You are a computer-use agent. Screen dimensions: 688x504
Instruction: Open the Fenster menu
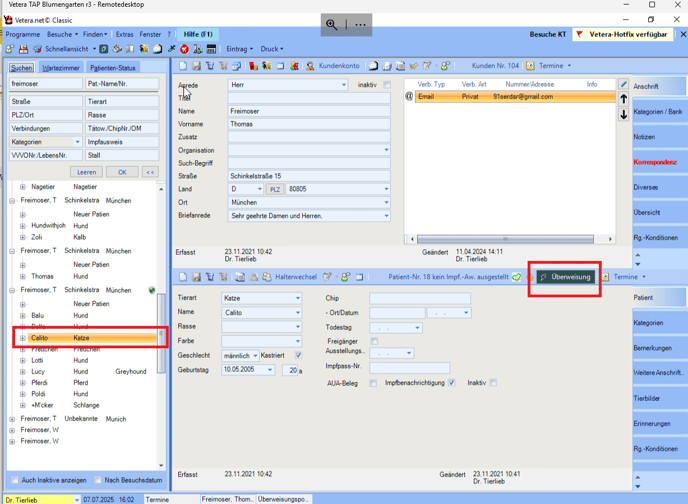150,34
